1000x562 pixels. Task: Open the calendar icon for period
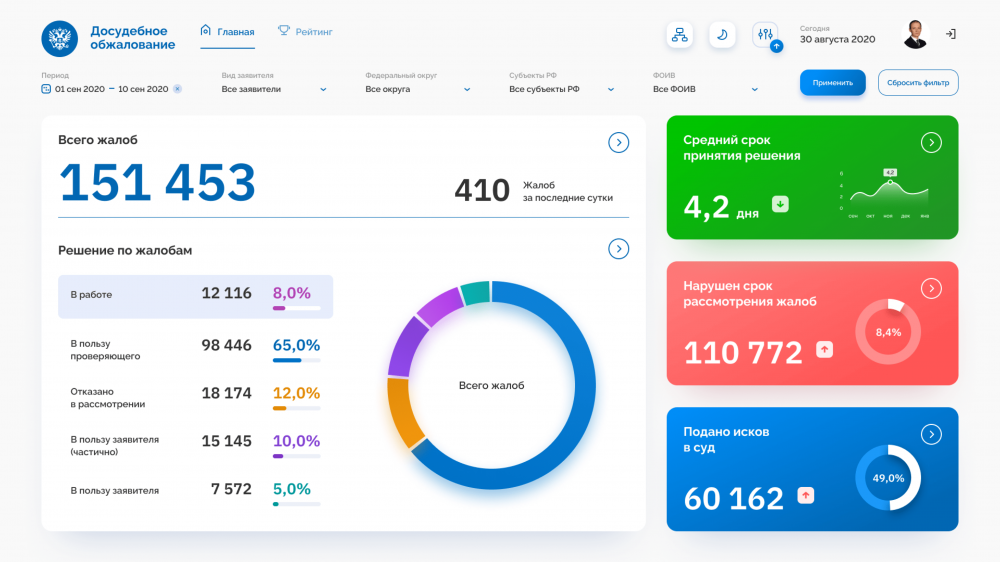click(46, 89)
